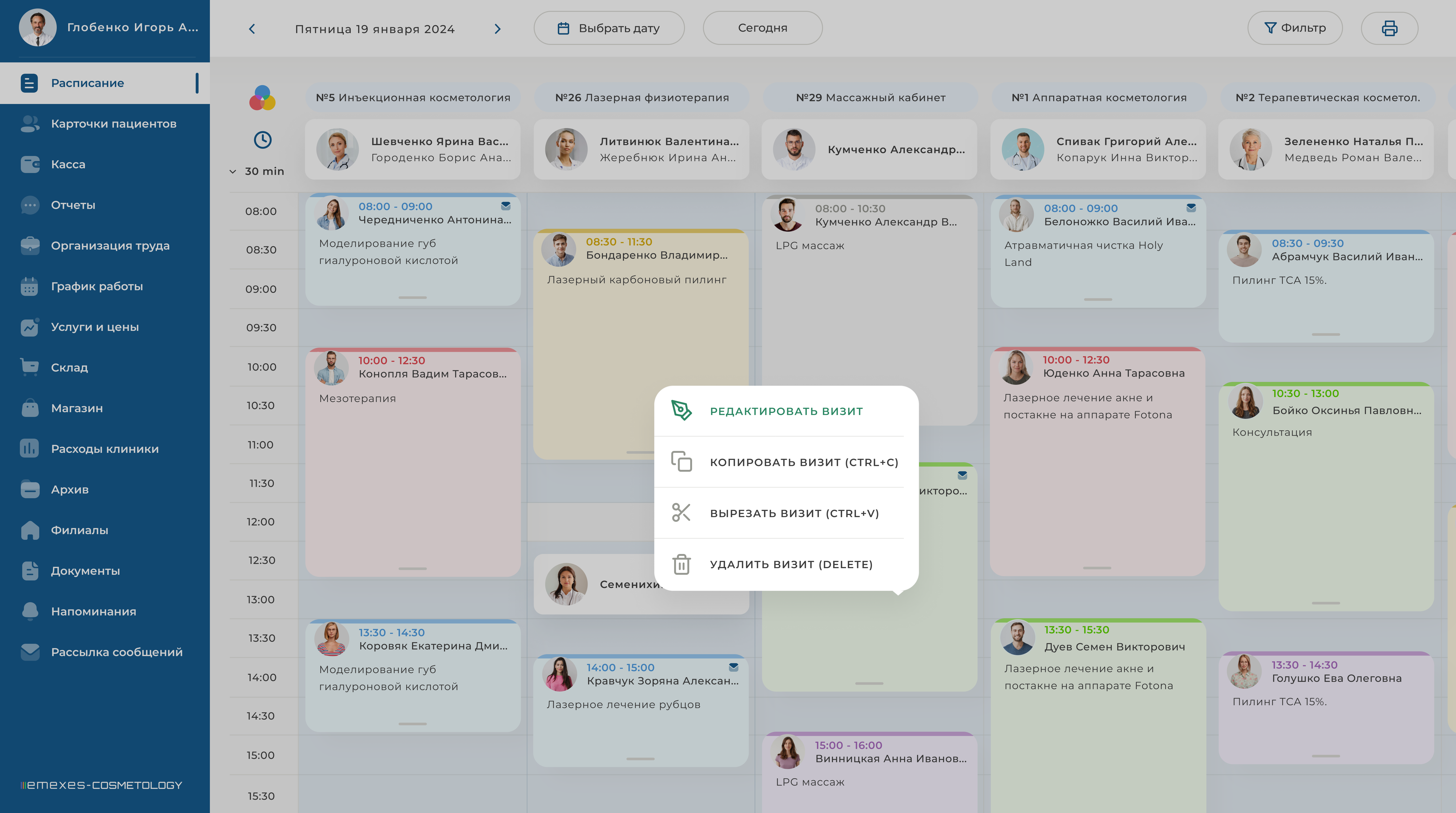
Task: Click the scissors icon beside Вырезать визит
Action: point(681,512)
